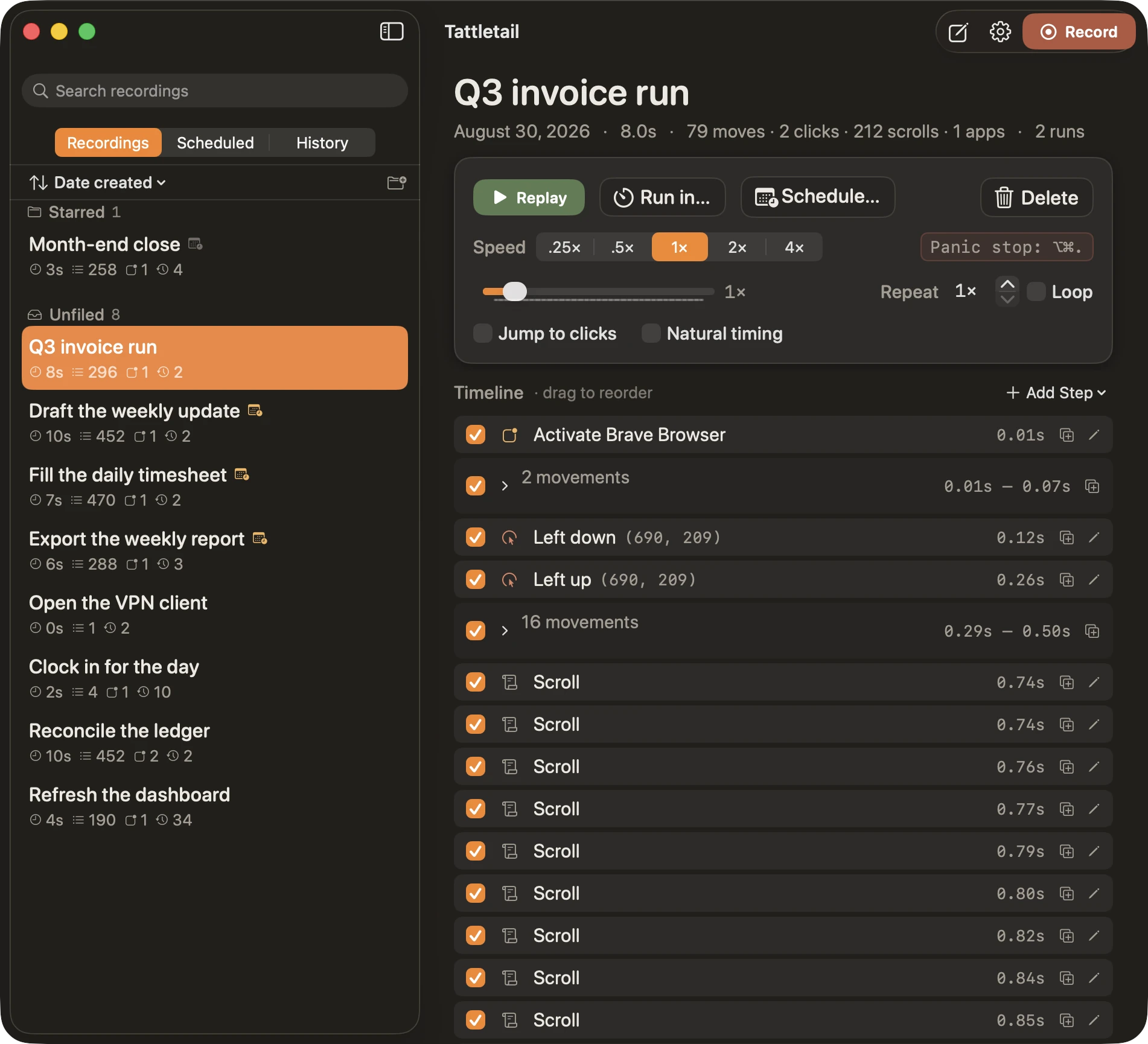Image resolution: width=1148 pixels, height=1044 pixels.
Task: Uncheck the Scroll step at 0.85s
Action: [476, 1020]
